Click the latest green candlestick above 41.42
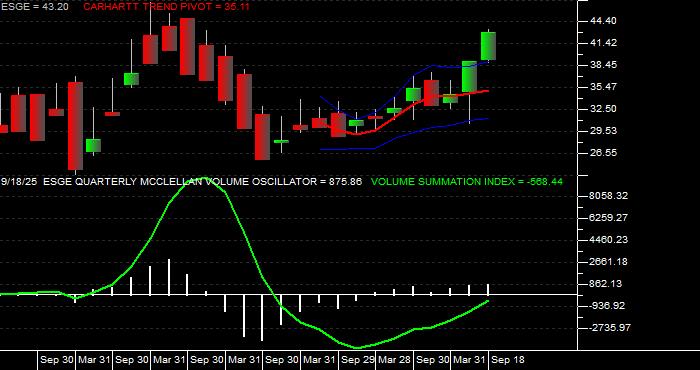 (488, 46)
